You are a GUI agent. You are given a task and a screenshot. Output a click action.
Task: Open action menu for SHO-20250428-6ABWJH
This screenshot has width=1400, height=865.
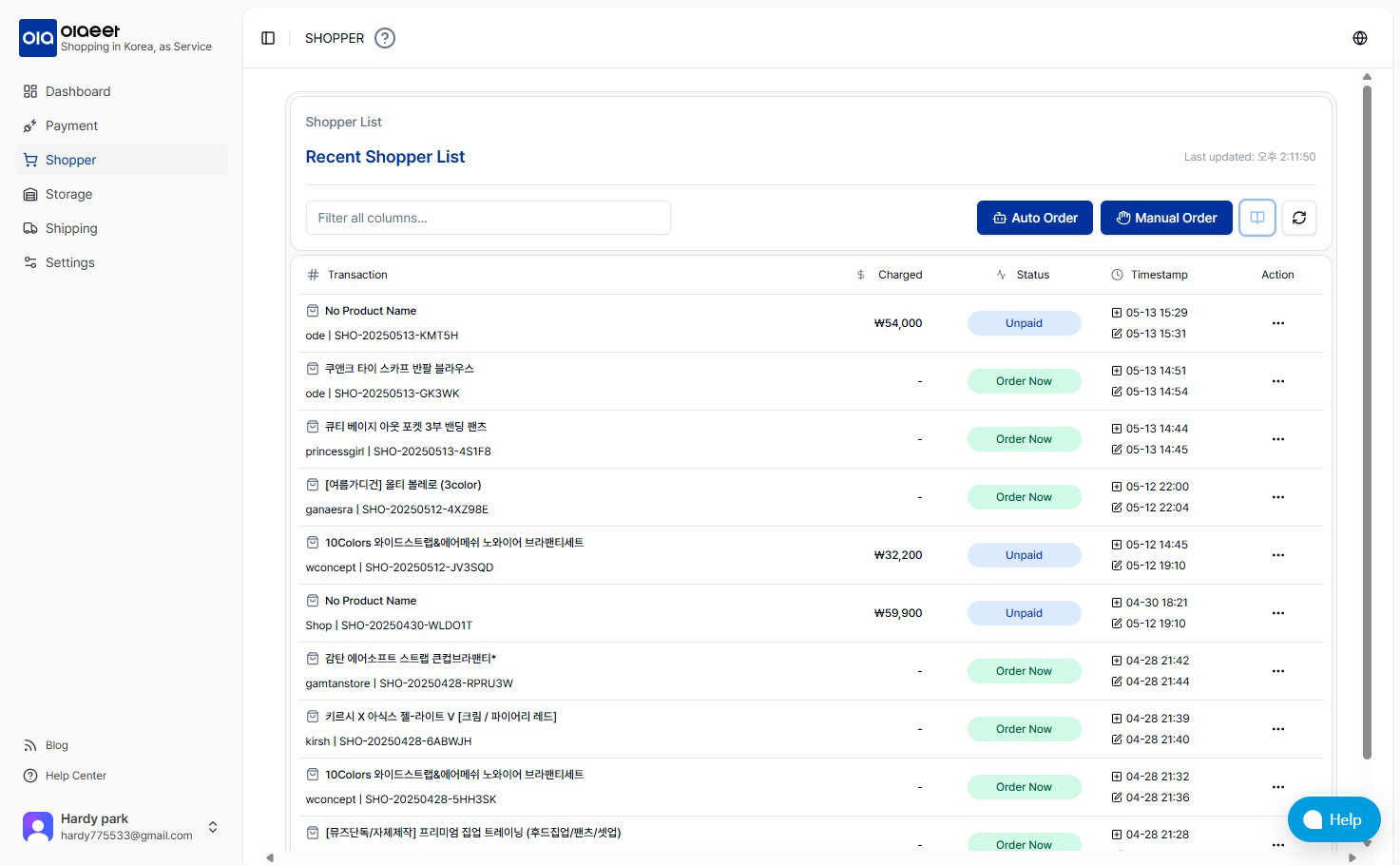[1278, 729]
